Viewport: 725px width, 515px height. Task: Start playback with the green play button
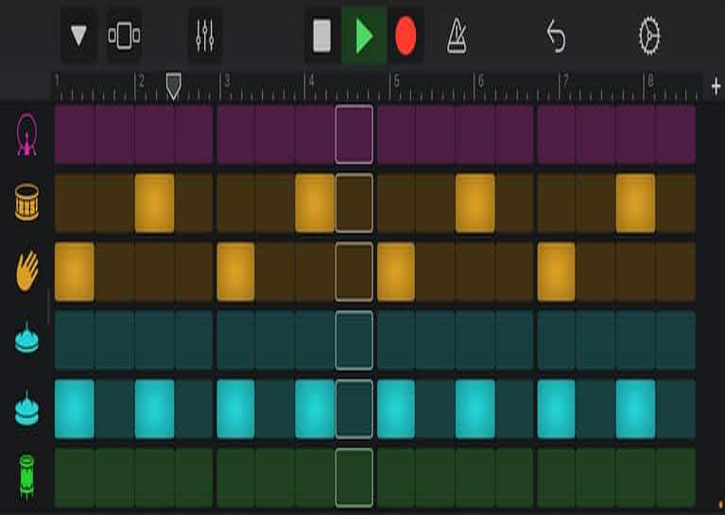(x=364, y=36)
